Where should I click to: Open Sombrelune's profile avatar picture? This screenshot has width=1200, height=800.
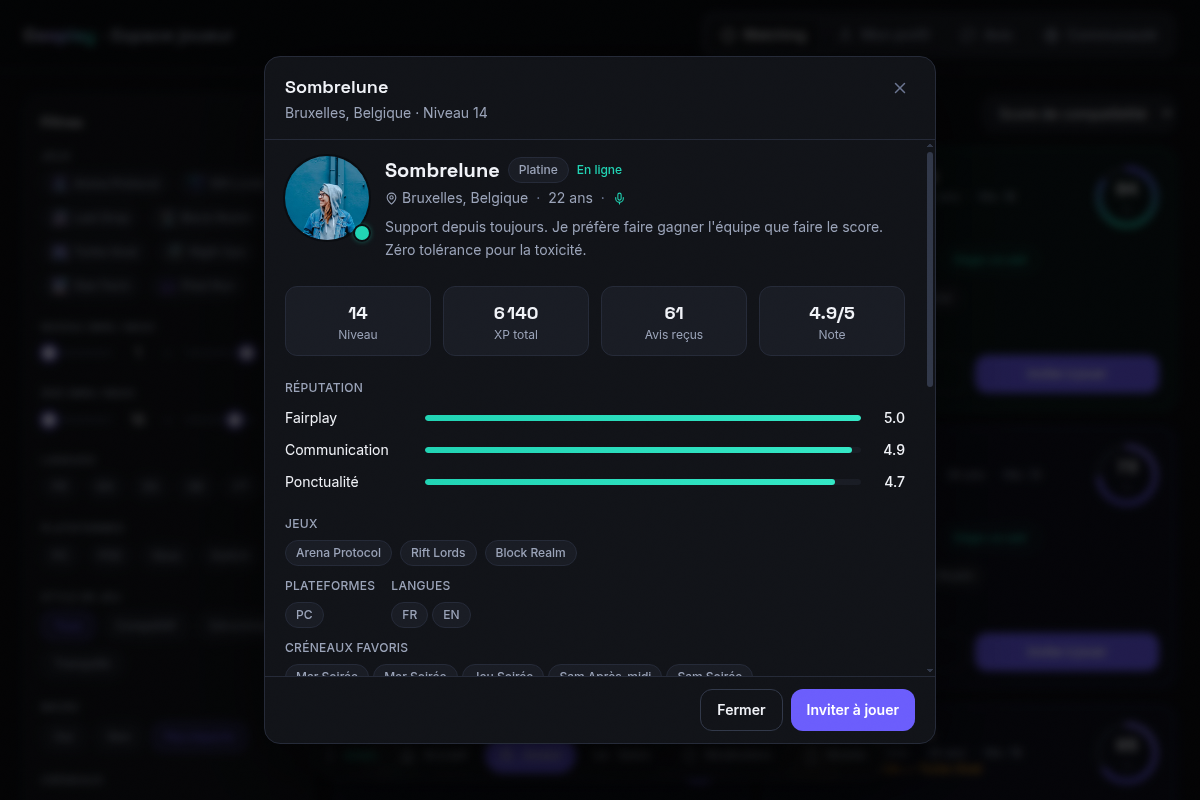(x=327, y=198)
